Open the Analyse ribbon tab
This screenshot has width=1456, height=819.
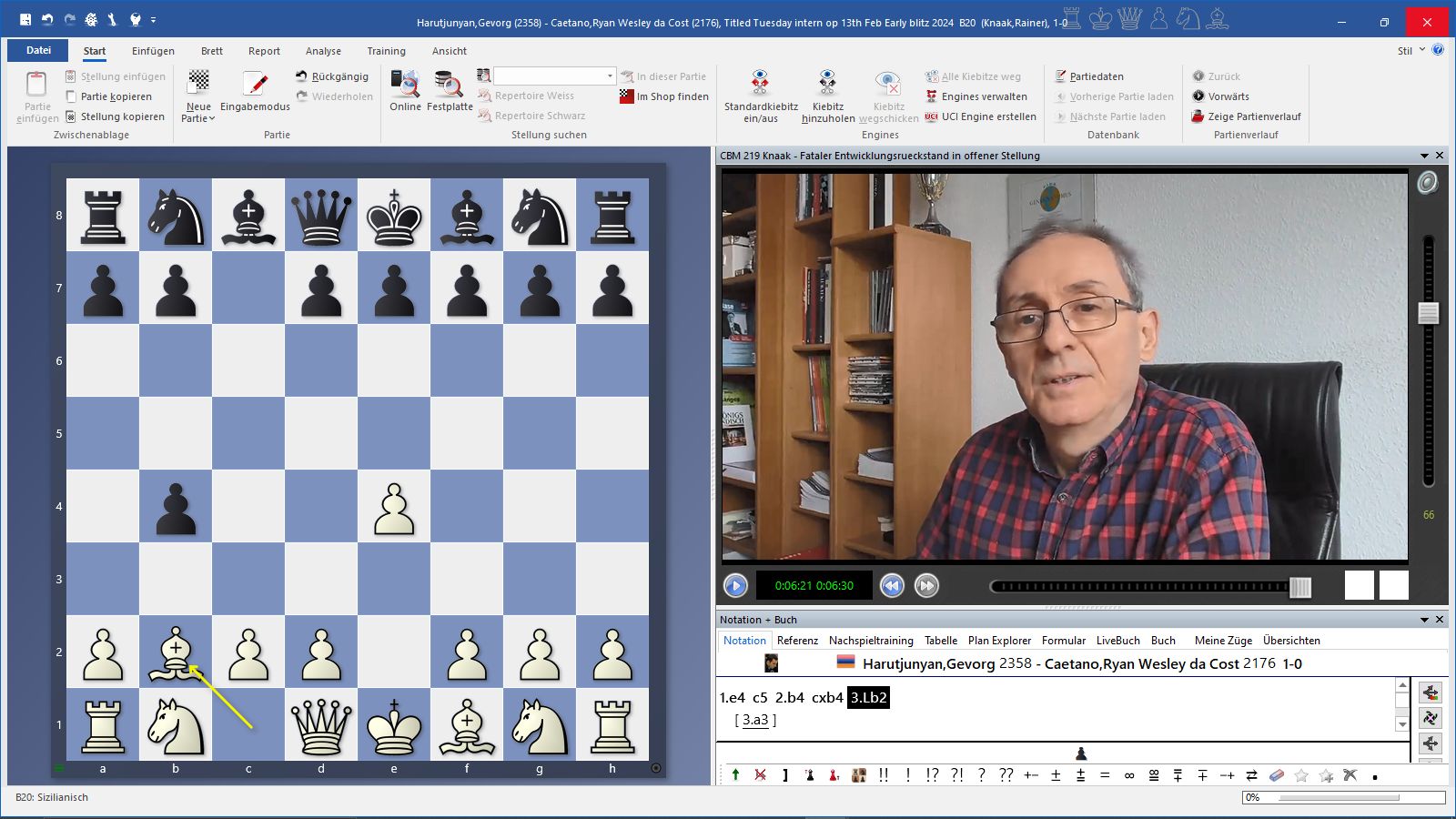(x=323, y=51)
